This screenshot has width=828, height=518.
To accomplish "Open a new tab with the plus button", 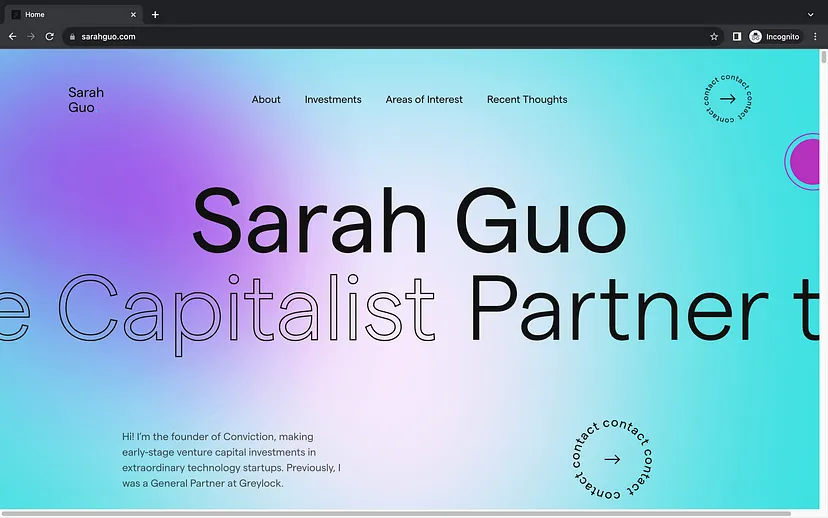I will pos(155,14).
